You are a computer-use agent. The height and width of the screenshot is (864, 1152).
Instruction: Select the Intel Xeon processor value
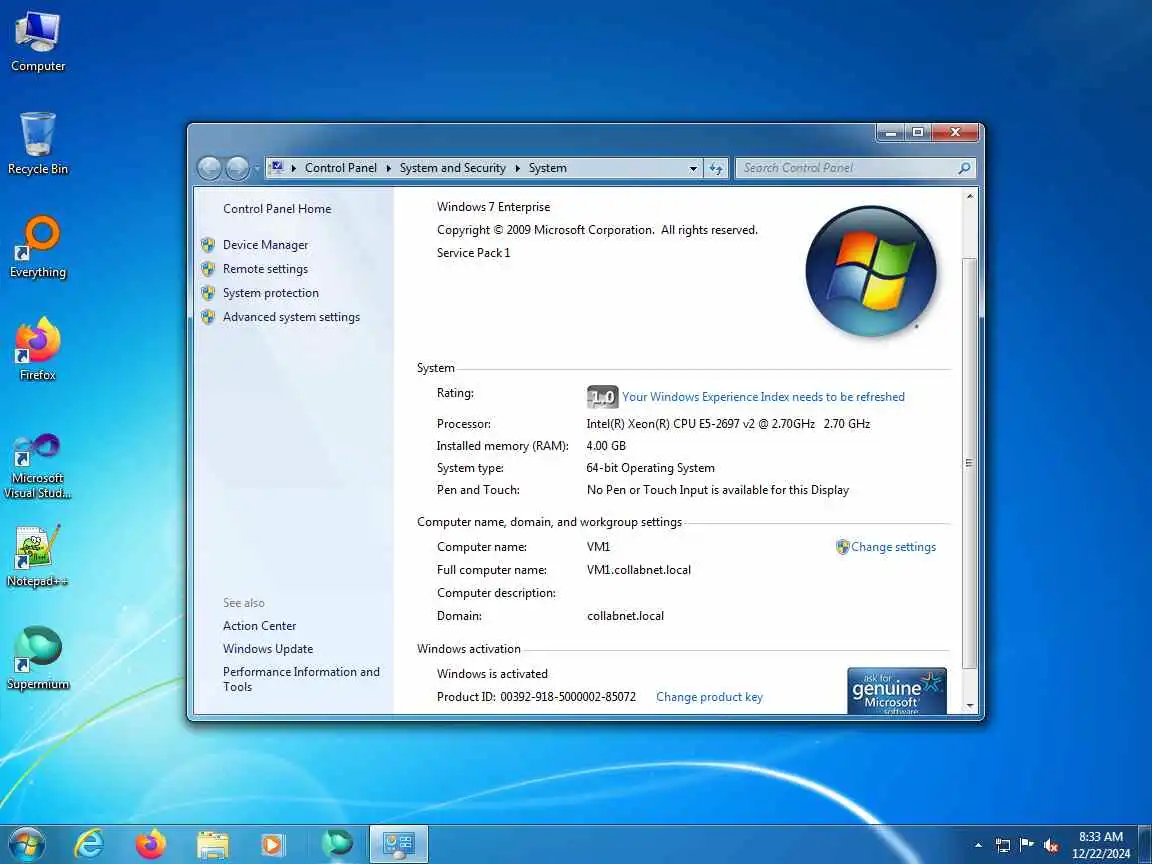pos(728,424)
